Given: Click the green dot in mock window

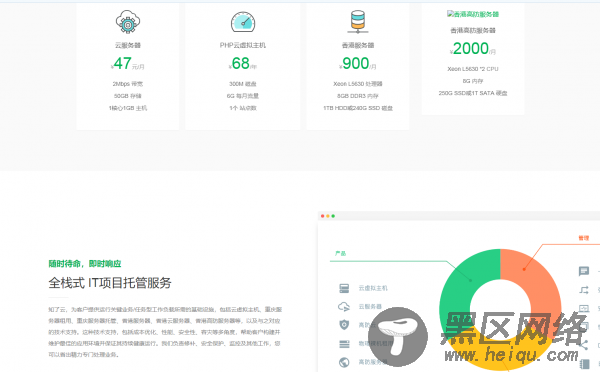Looking at the screenshot, I should pyautogui.click(x=333, y=216).
